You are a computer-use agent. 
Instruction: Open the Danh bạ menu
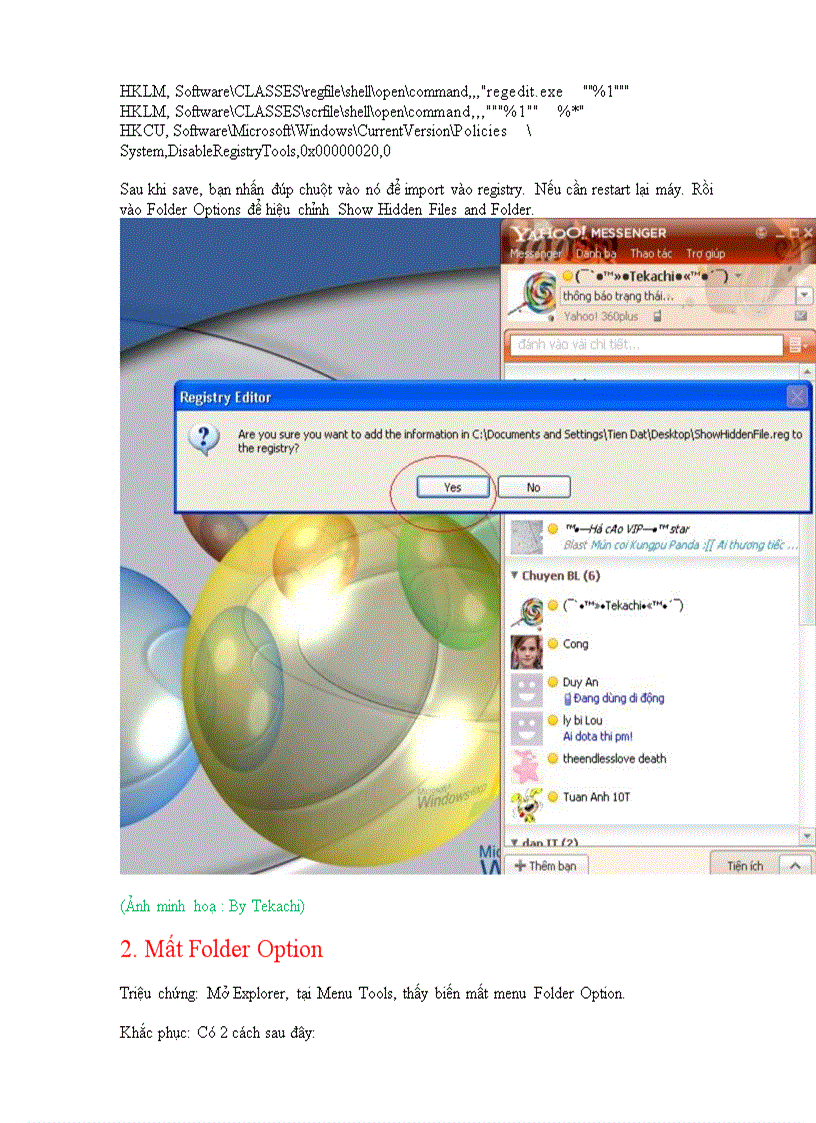click(596, 254)
